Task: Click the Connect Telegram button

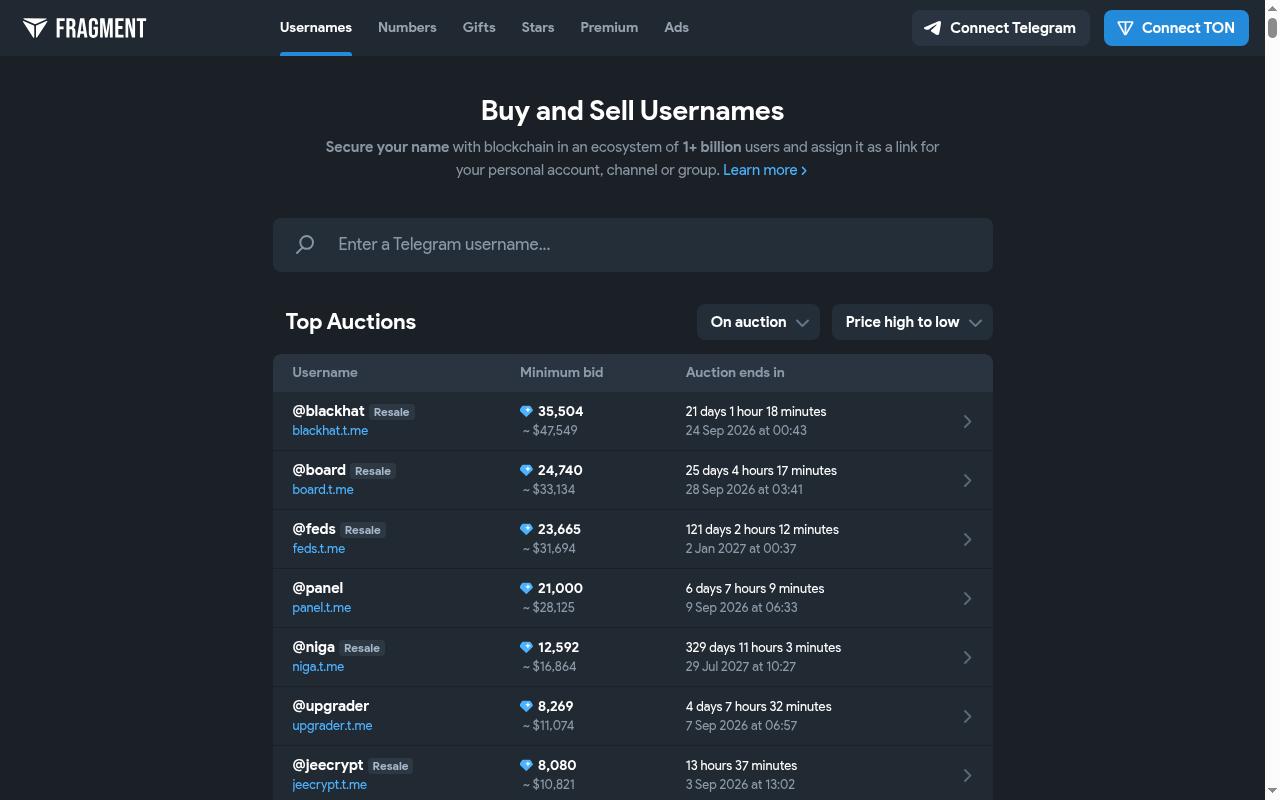Action: coord(1000,28)
